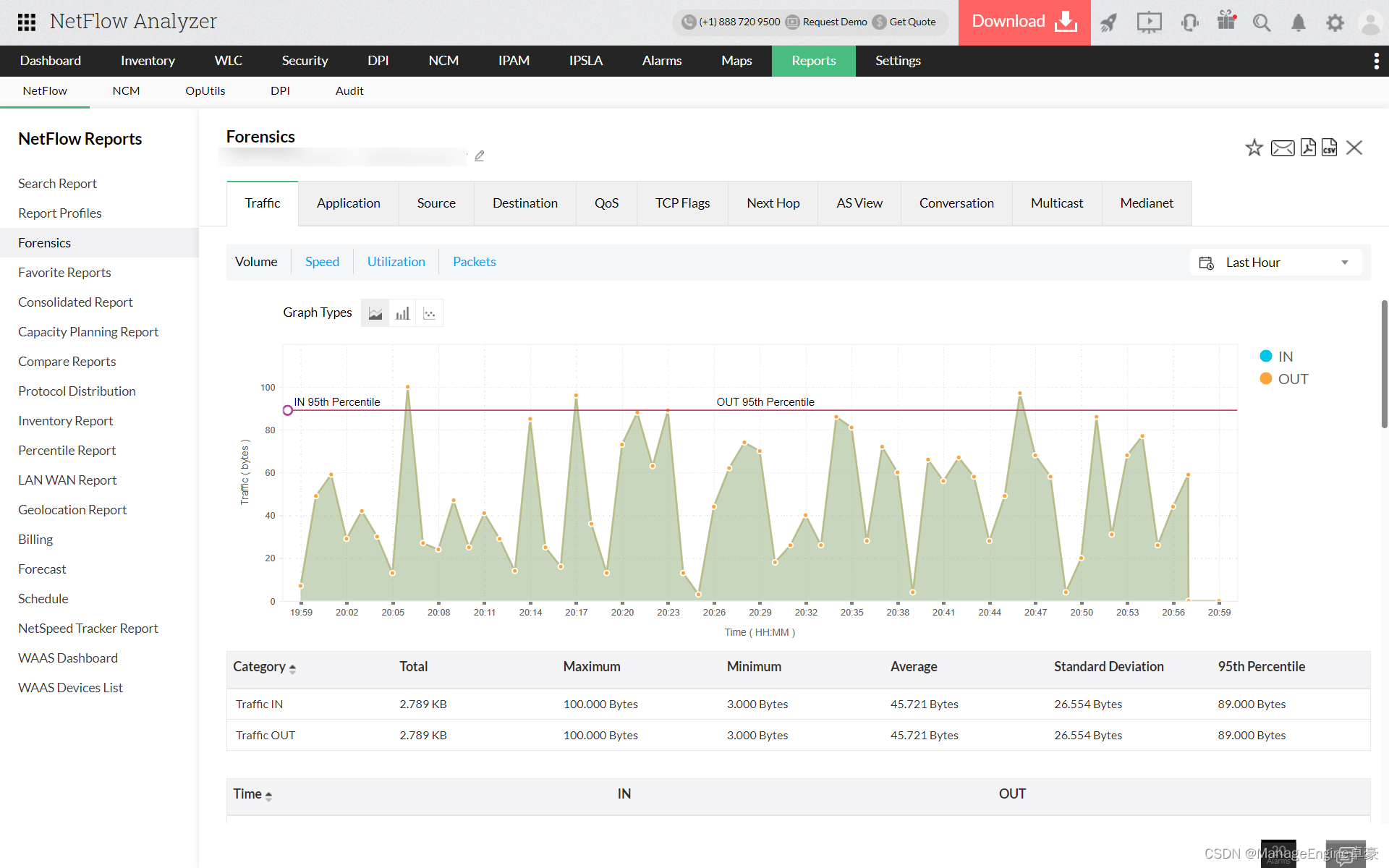The height and width of the screenshot is (868, 1389).
Task: Select the Application traffic tab
Action: click(347, 203)
